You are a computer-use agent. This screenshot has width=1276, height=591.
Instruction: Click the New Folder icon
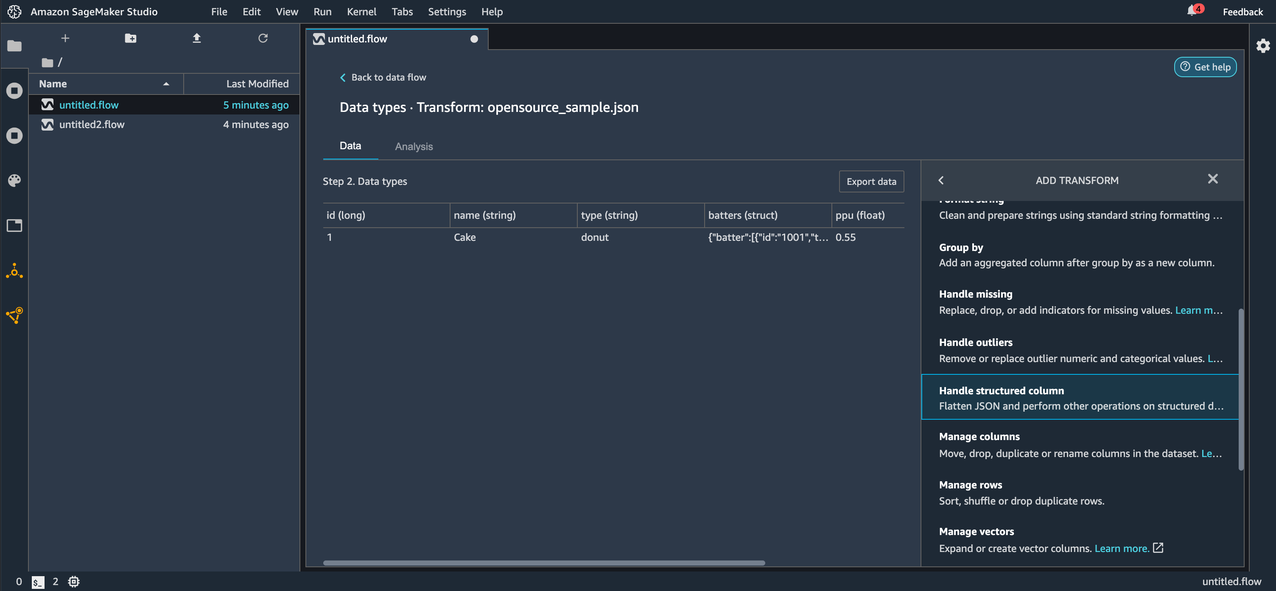point(131,38)
